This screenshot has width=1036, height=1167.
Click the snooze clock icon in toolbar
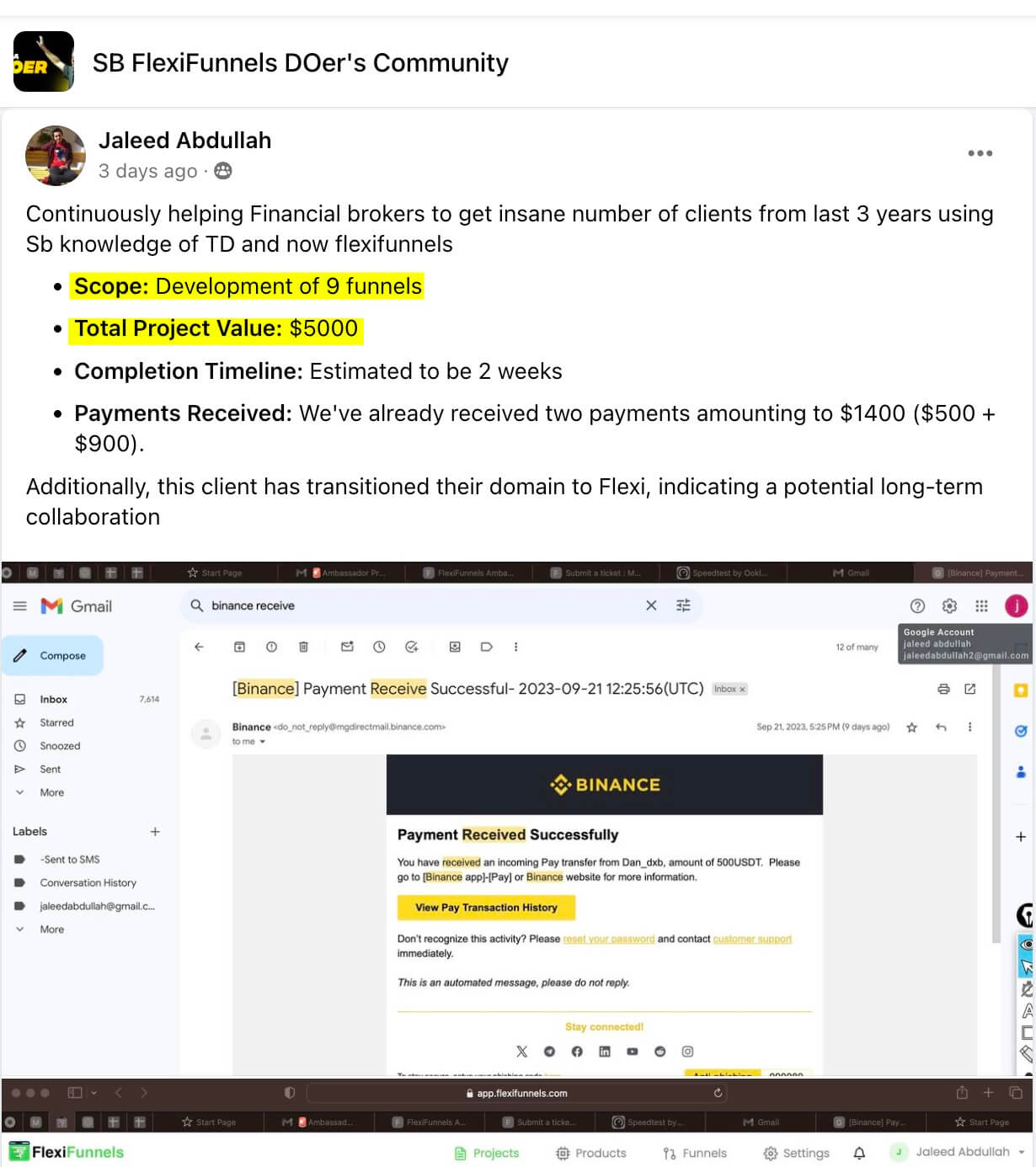(379, 647)
